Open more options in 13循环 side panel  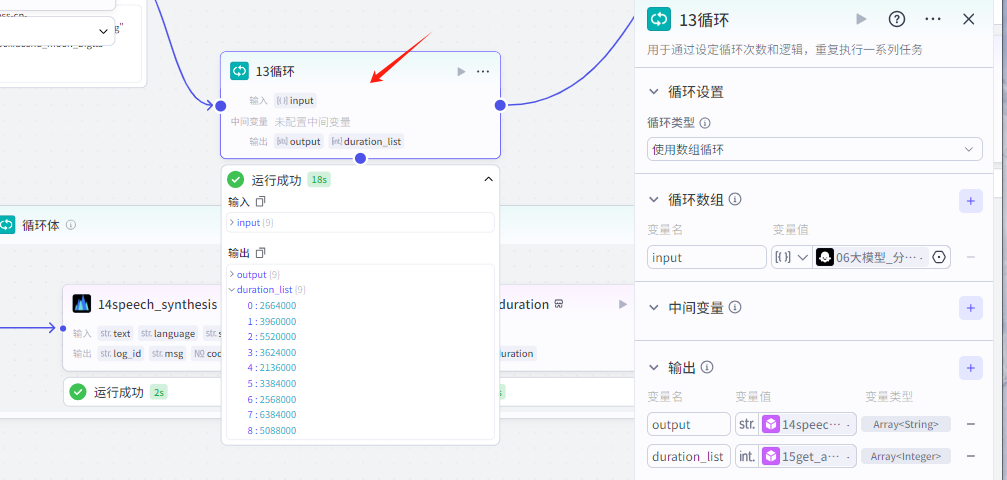pyautogui.click(x=933, y=19)
